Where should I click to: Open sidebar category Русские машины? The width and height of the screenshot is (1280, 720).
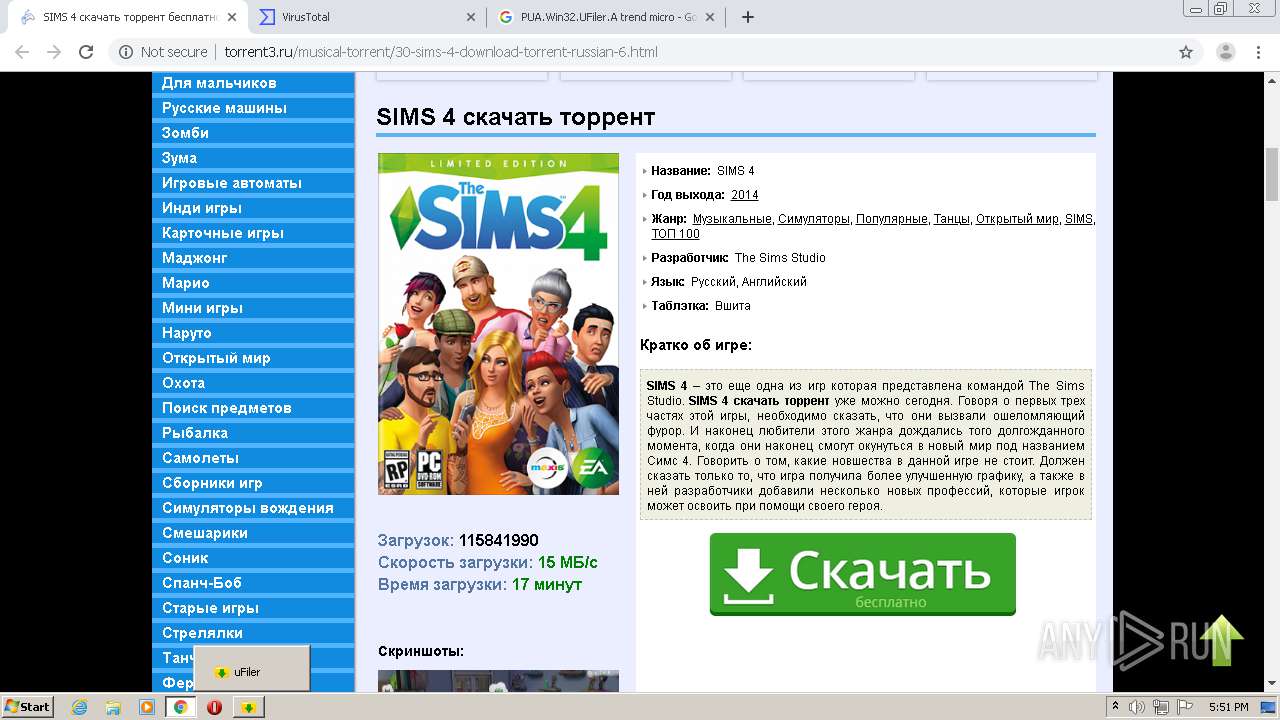point(253,108)
